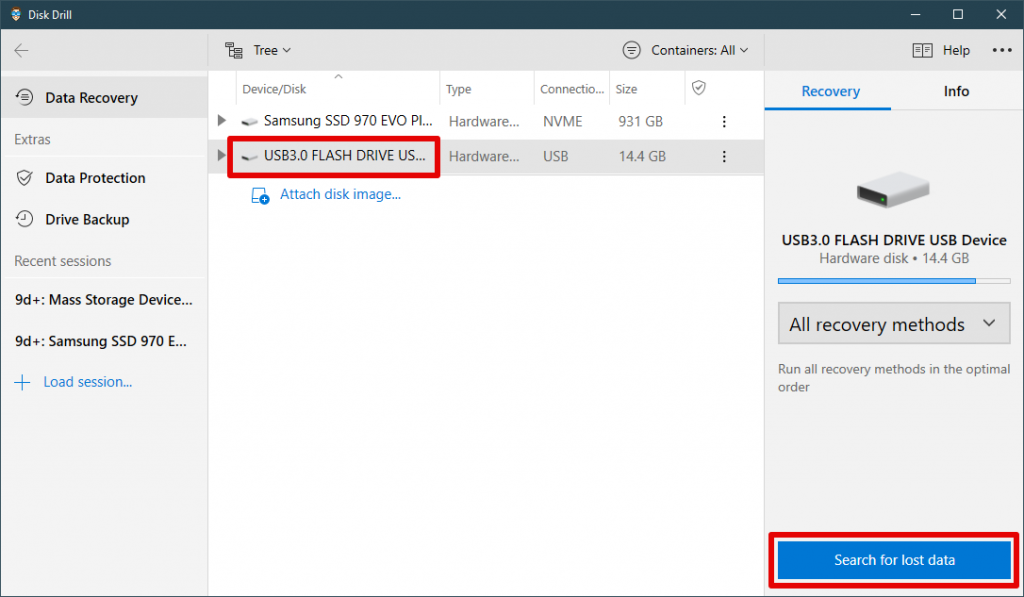Image resolution: width=1024 pixels, height=597 pixels.
Task: Expand the Samsung SSD 970 EVO row
Action: click(x=220, y=121)
